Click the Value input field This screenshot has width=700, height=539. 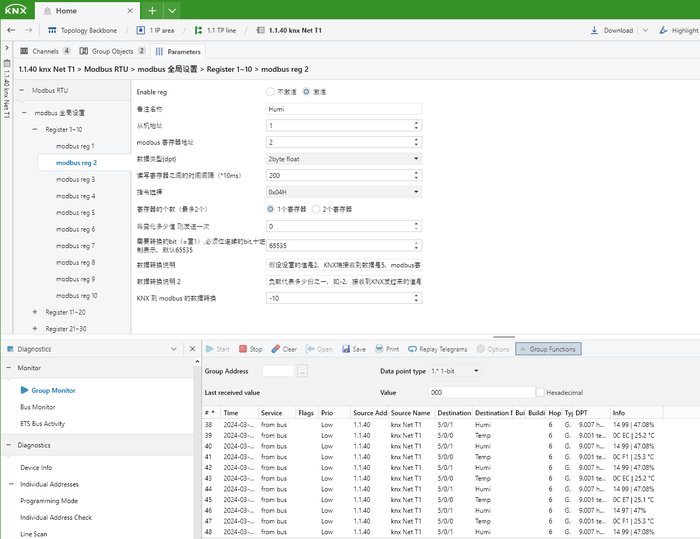pyautogui.click(x=481, y=392)
